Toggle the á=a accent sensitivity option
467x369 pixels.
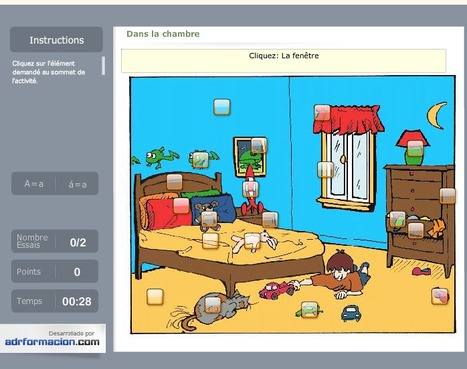pyautogui.click(x=77, y=184)
